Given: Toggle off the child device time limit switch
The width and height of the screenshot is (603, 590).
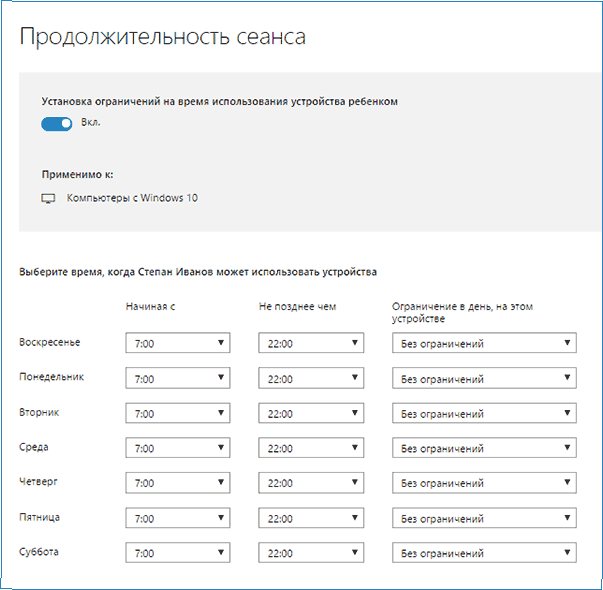Looking at the screenshot, I should click(57, 124).
